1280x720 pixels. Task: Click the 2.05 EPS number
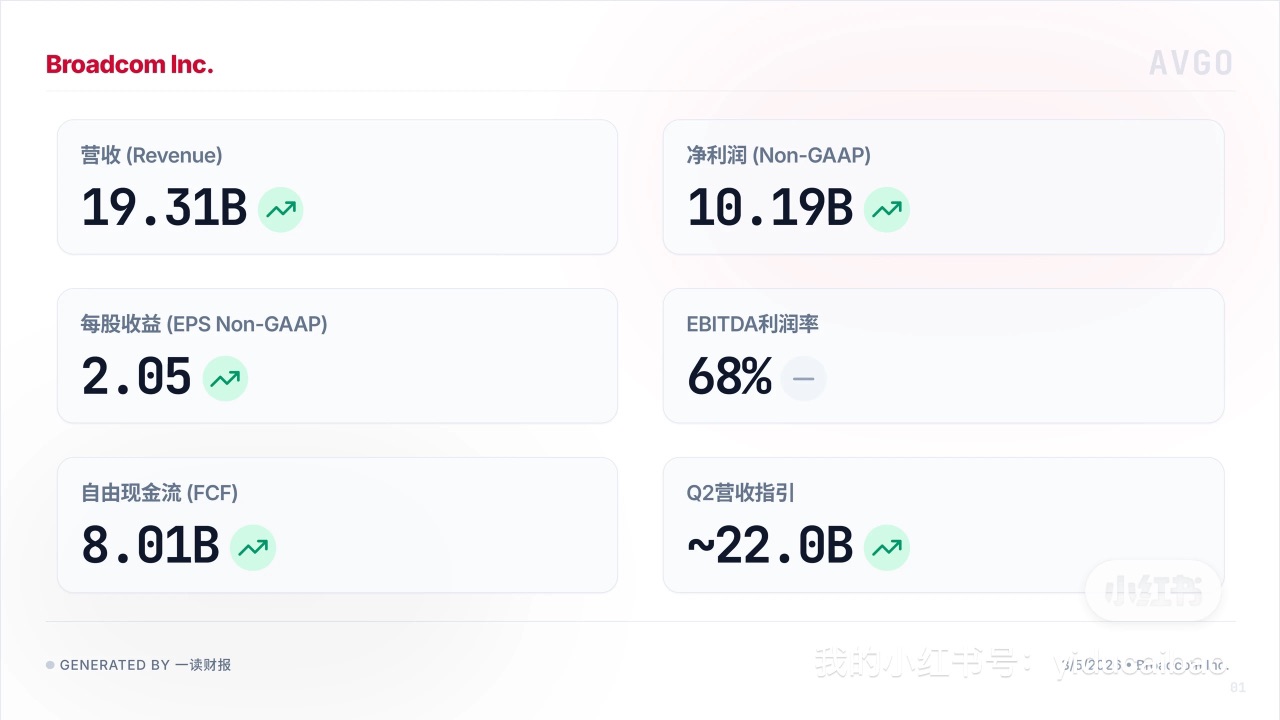(136, 378)
